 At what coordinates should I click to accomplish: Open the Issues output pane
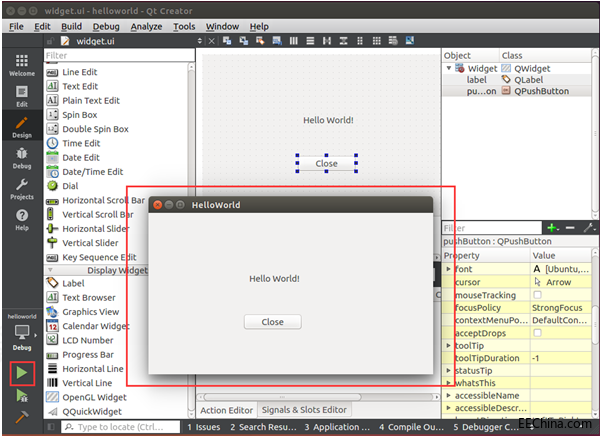204,427
